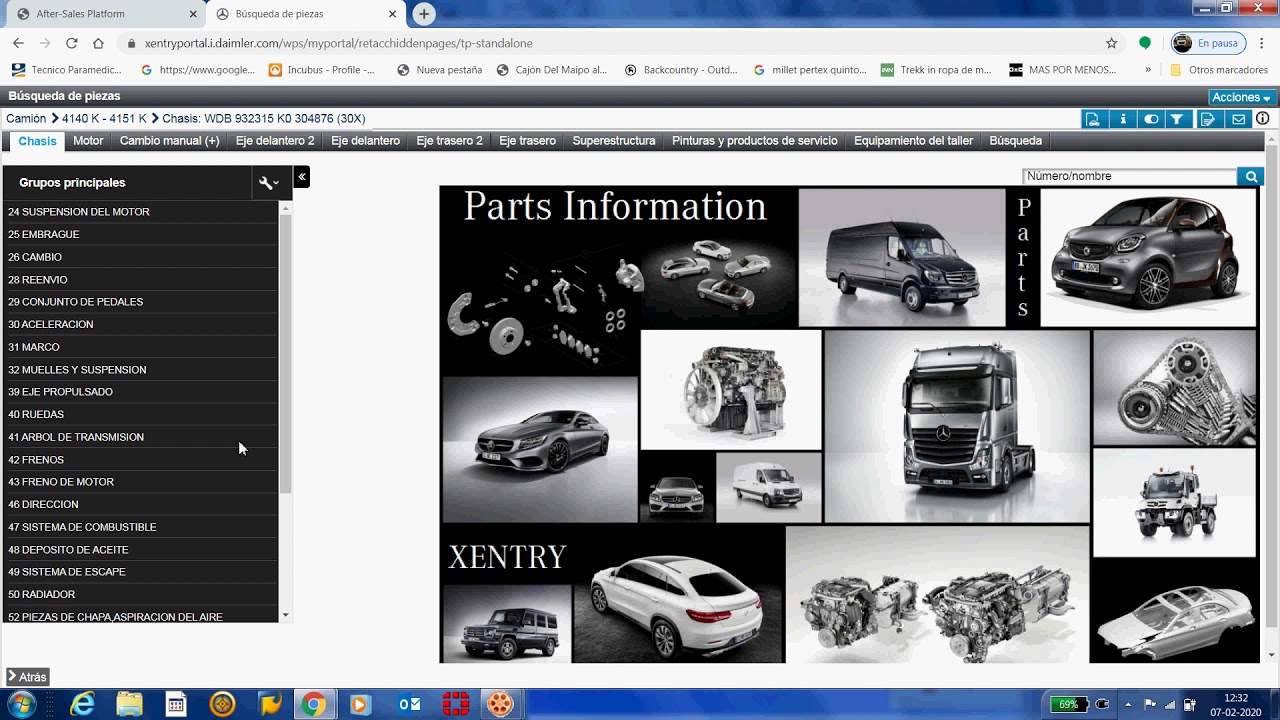Open Outlook from the taskbar

[410, 705]
